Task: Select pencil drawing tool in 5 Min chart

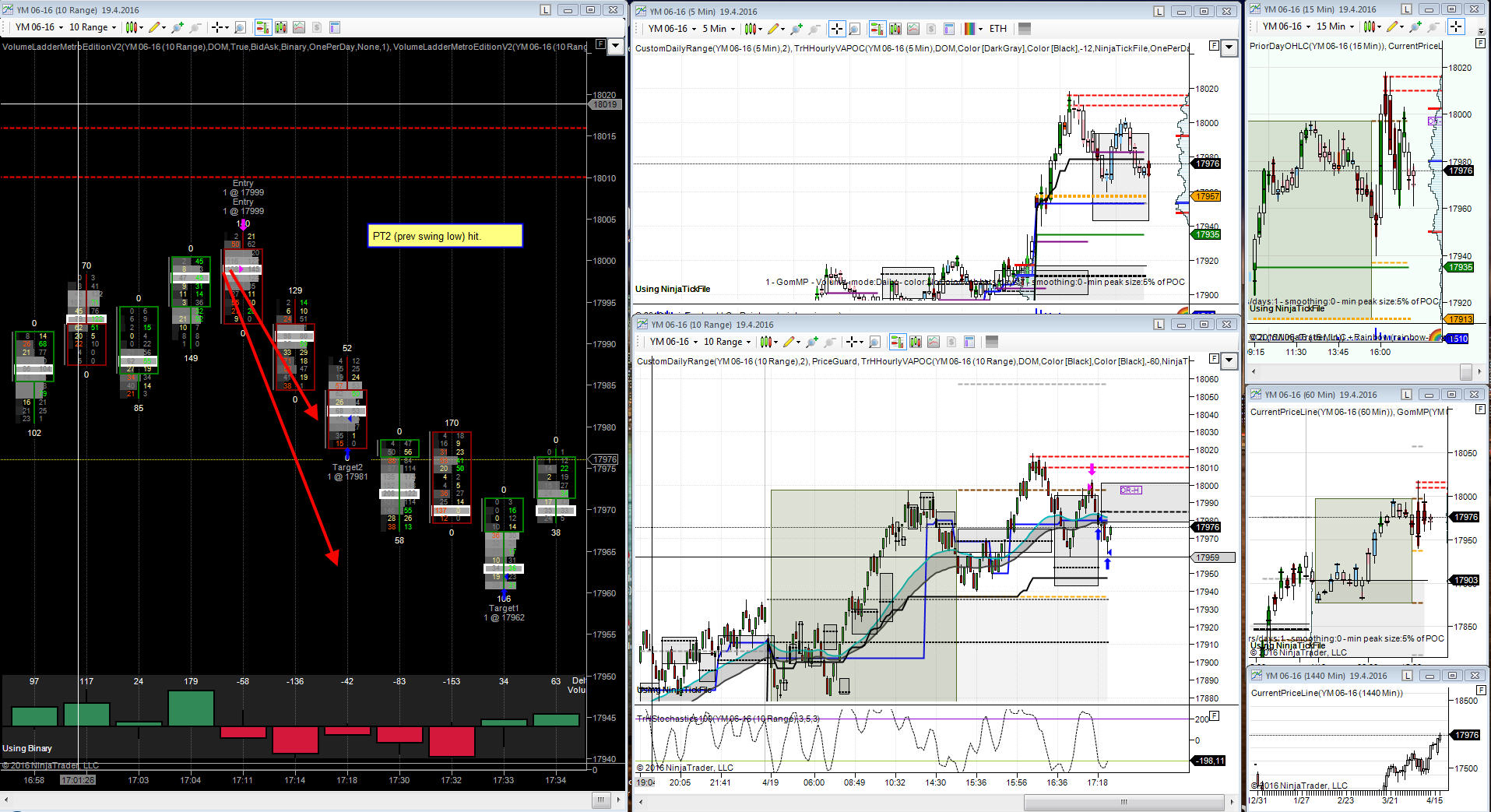Action: point(775,29)
